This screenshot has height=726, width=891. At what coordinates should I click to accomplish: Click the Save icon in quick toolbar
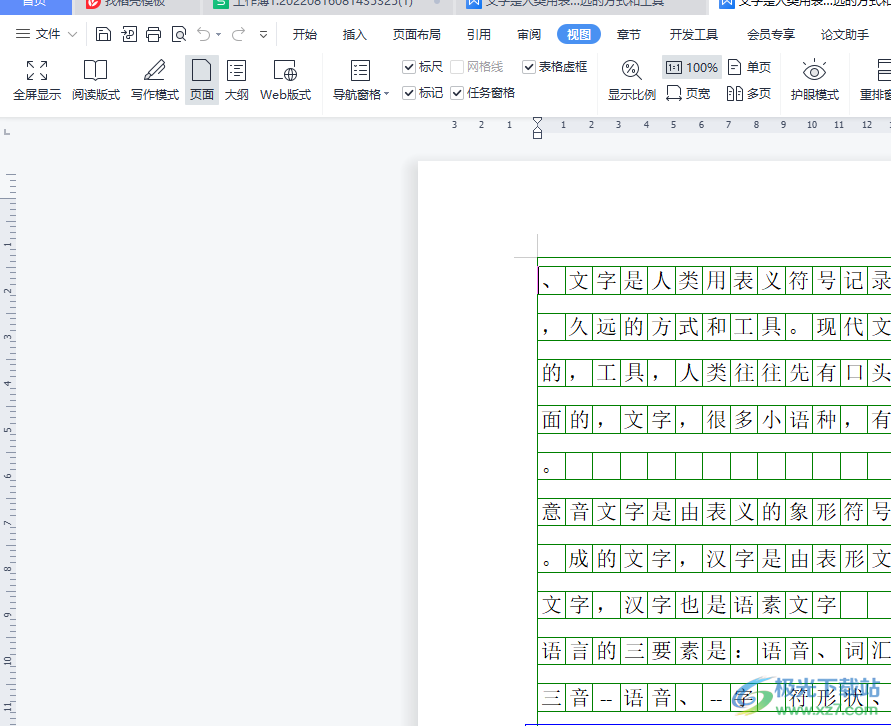point(103,34)
